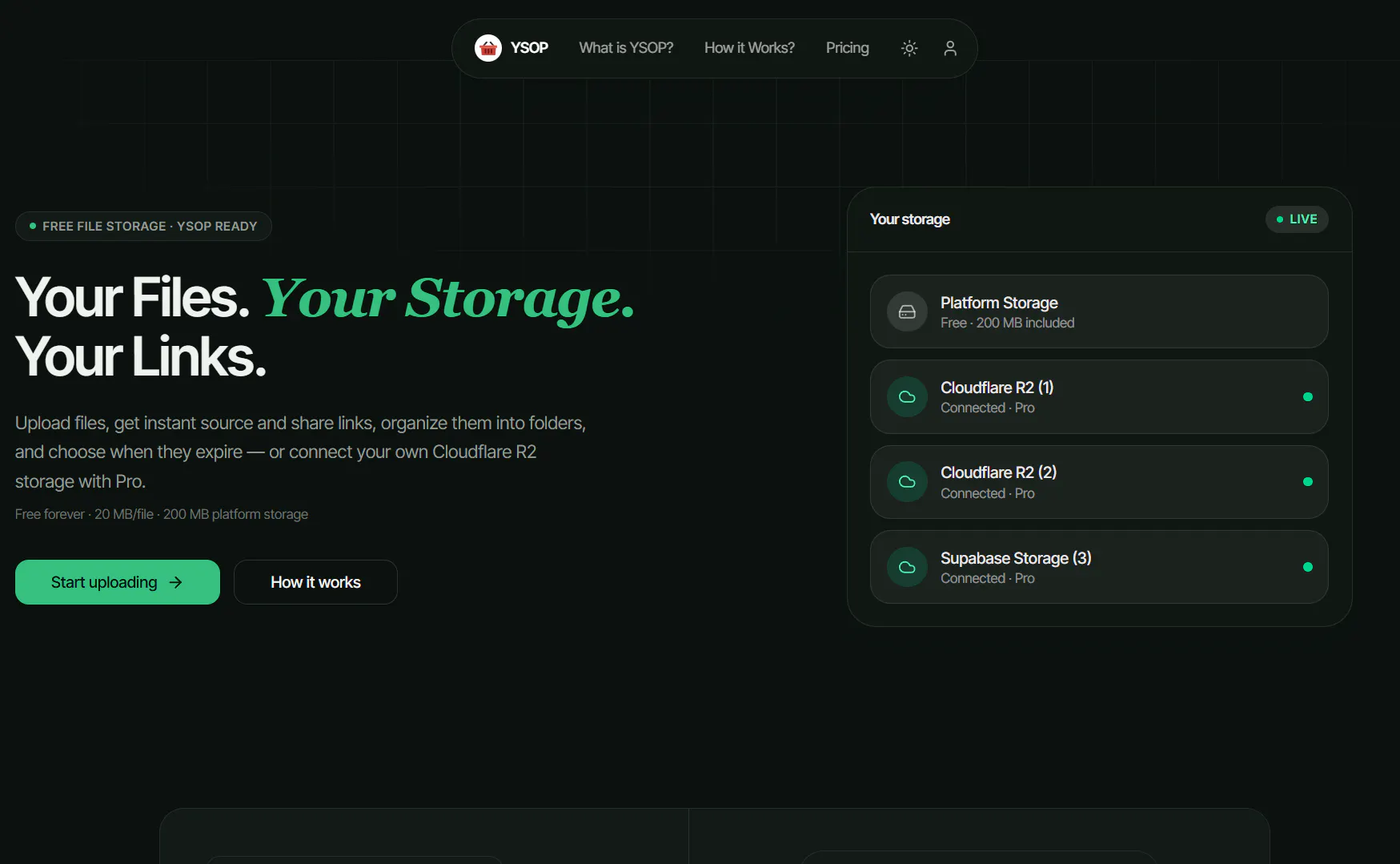Screen dimensions: 1400x864
Task: Click the Supabase Storage (3) cloud icon
Action: point(907,567)
